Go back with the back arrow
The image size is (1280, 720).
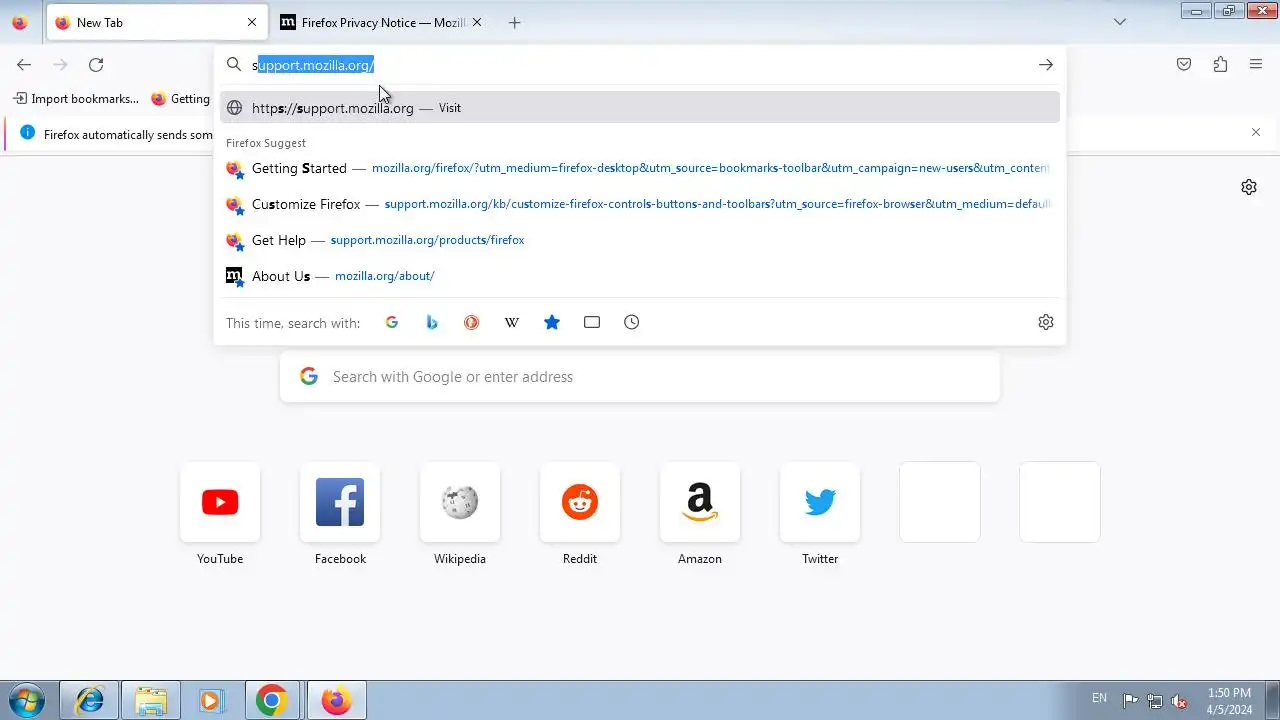coord(24,65)
